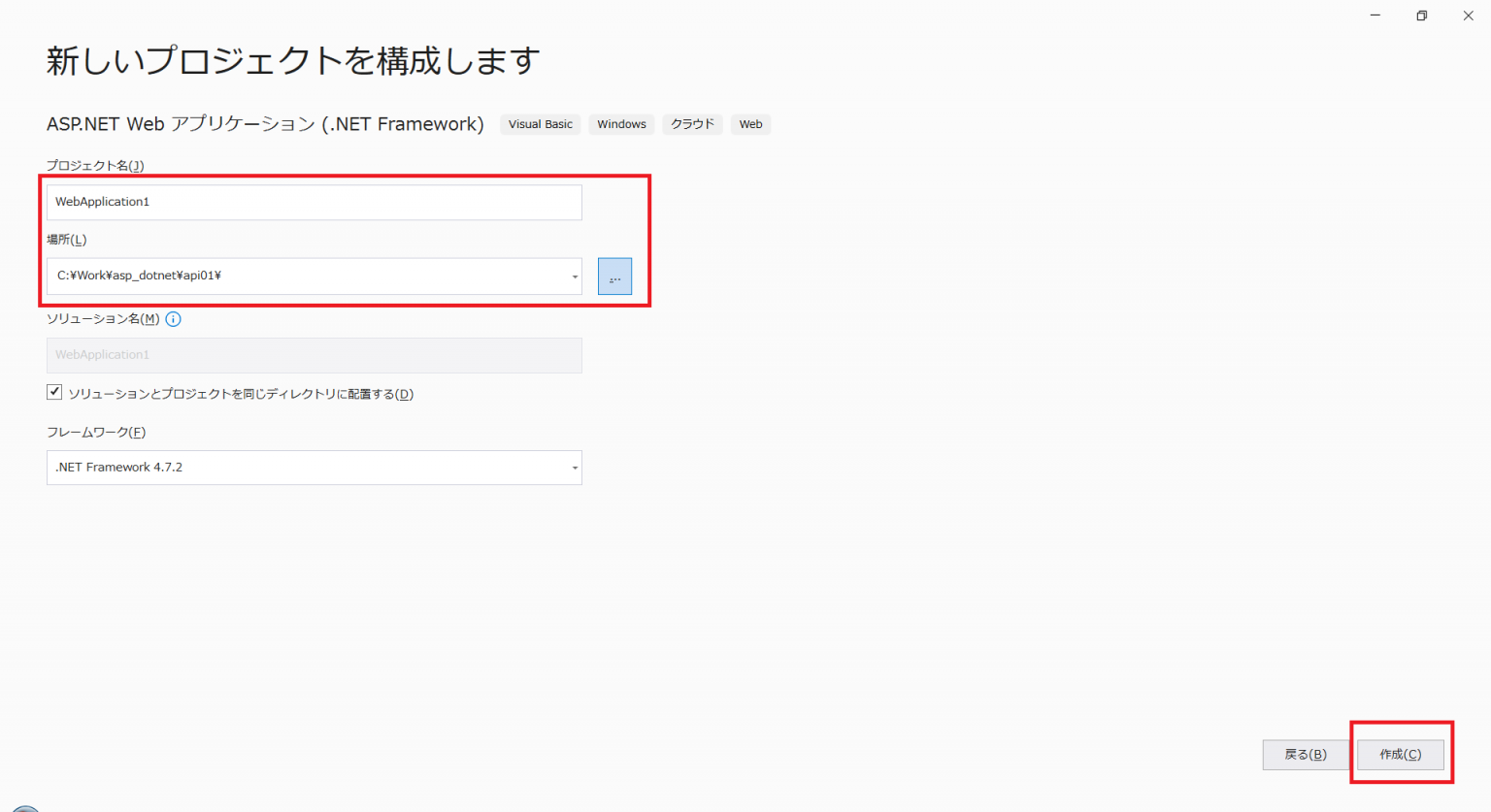
Task: Click the 新しいプロジェクトを構成します heading
Action: [x=293, y=61]
